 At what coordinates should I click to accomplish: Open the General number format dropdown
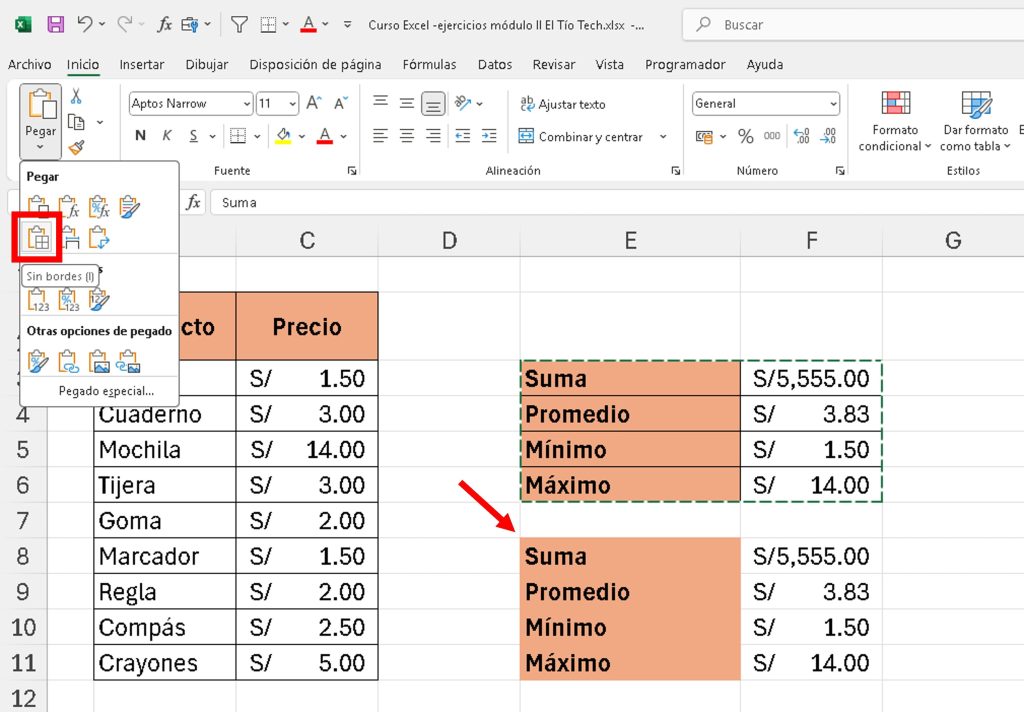click(x=833, y=104)
